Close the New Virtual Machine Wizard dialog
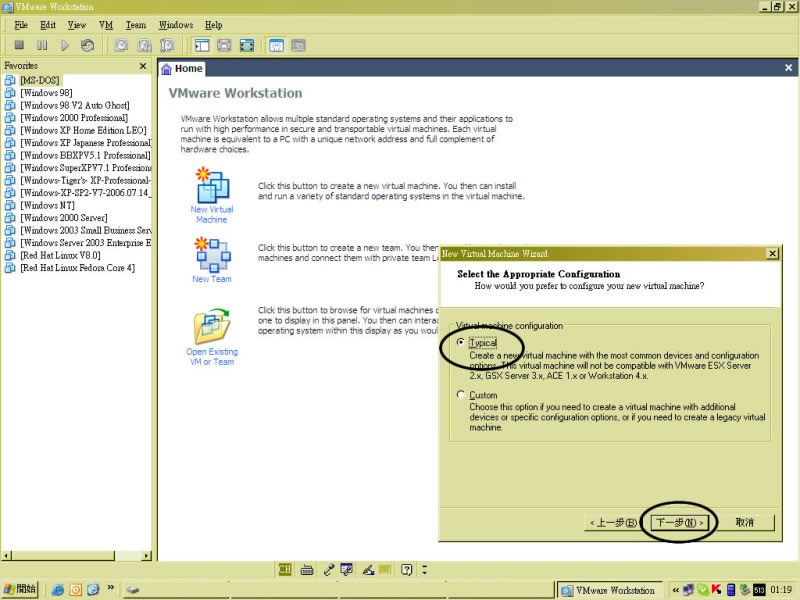Viewport: 800px width, 600px height. (x=772, y=254)
